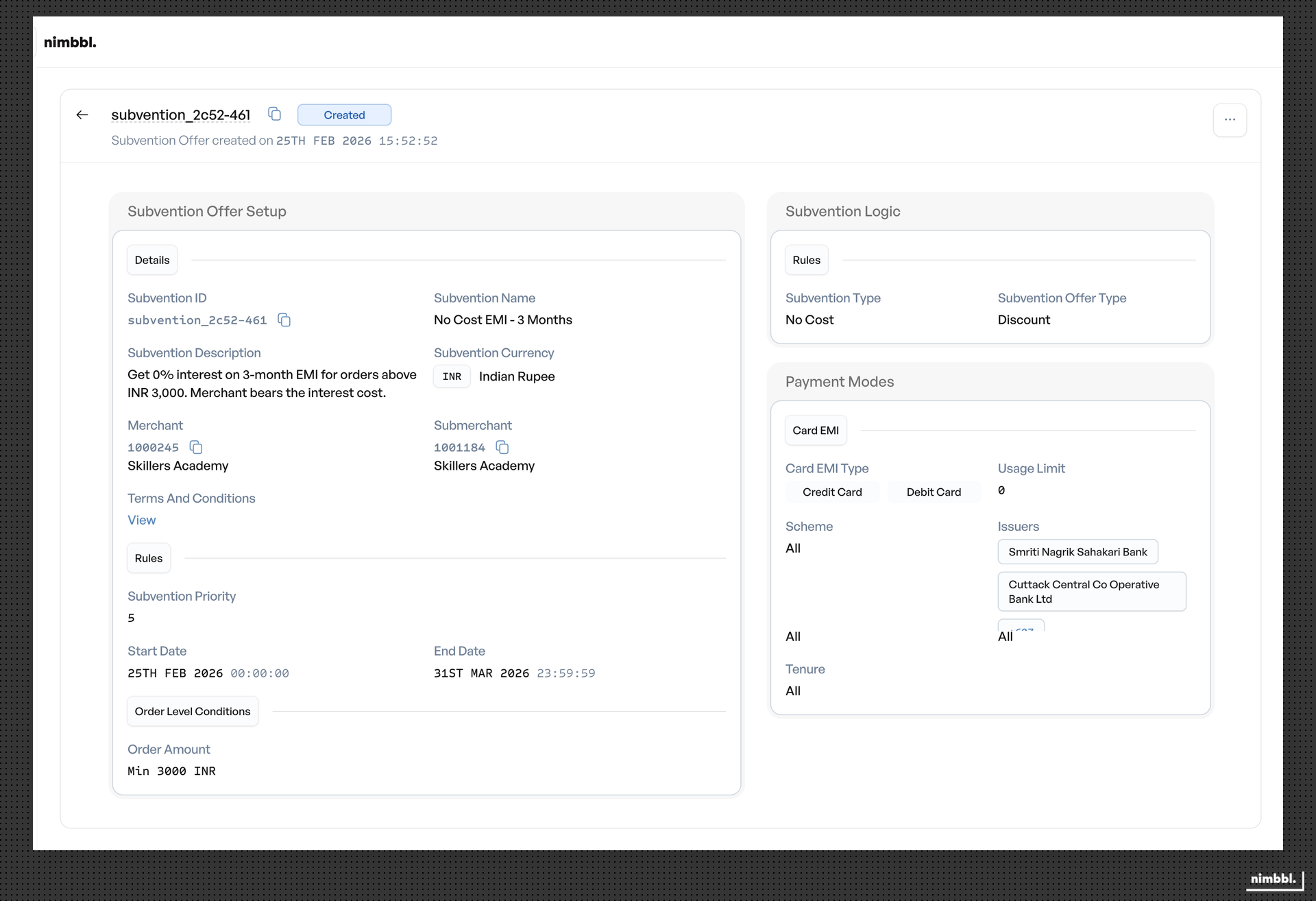Image resolution: width=1316 pixels, height=901 pixels.
Task: Copy the Merchant ID 1000245
Action: pos(196,448)
